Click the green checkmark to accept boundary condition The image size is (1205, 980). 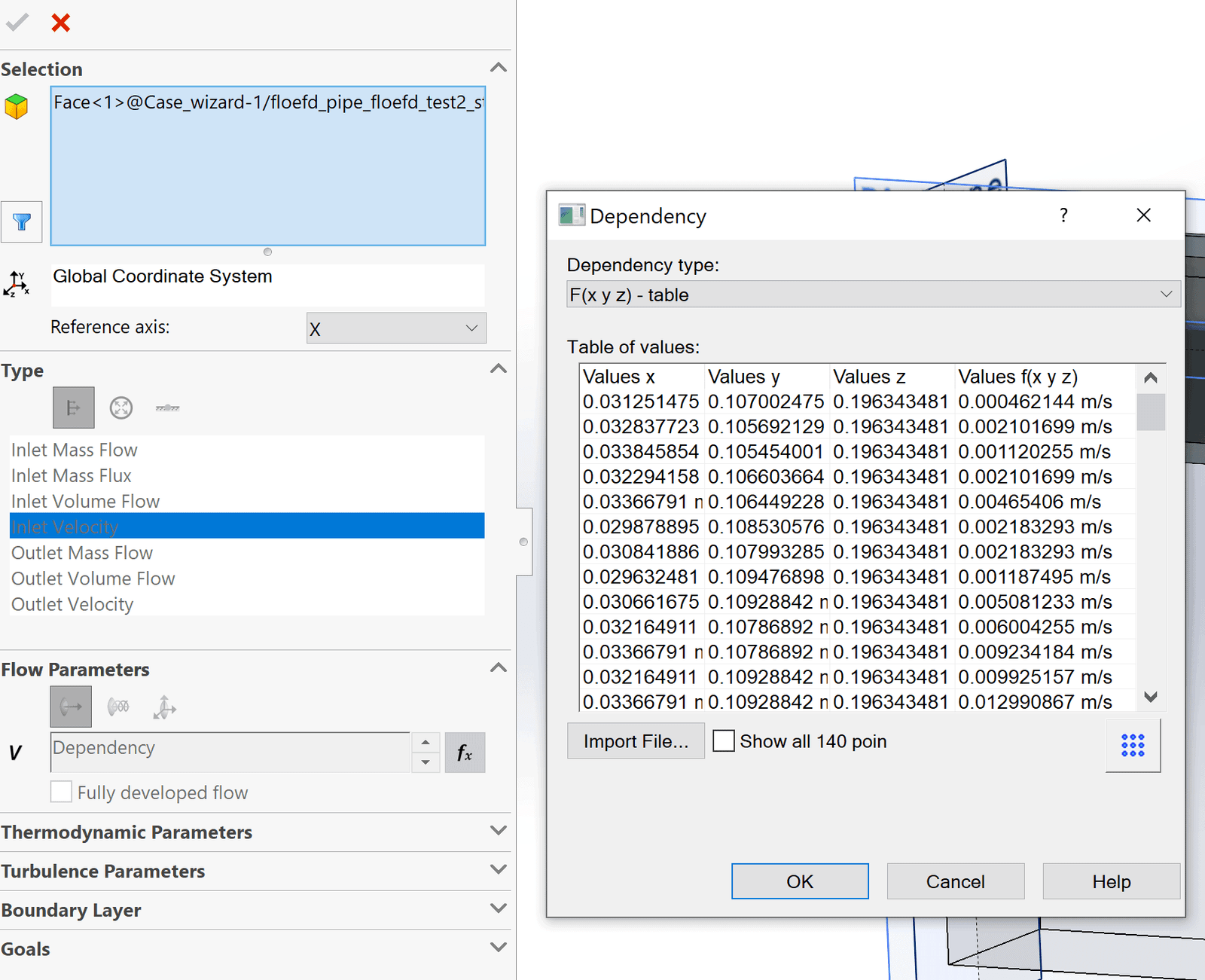tap(17, 23)
